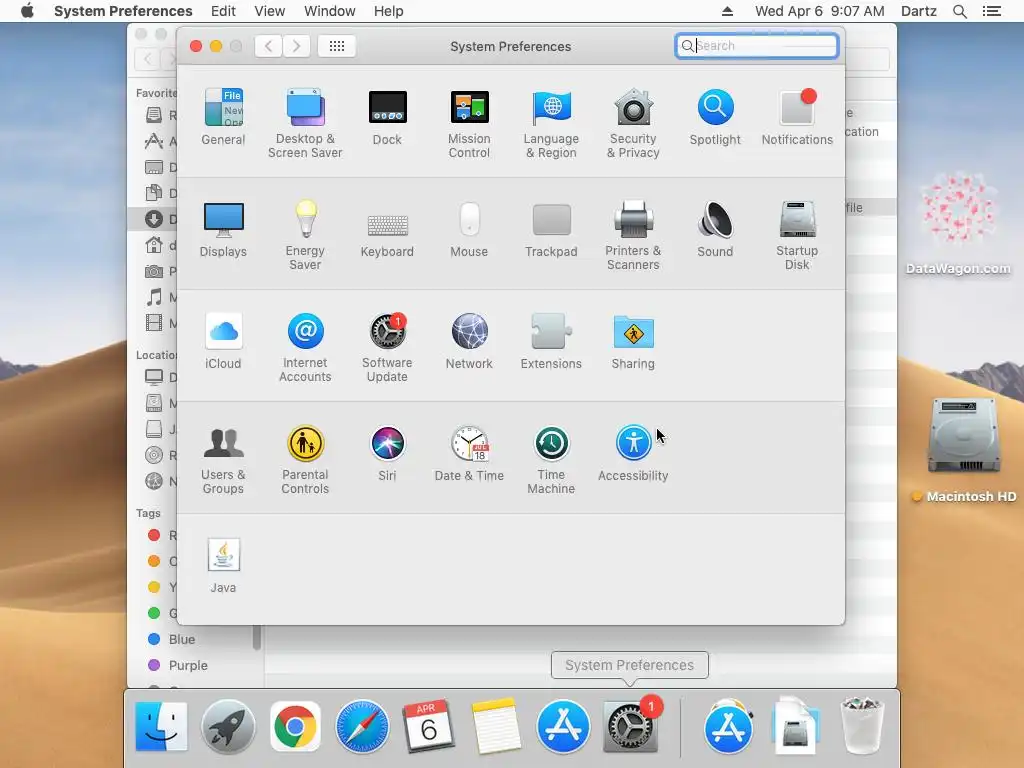Screen dimensions: 1024x768
Task: Click the forward arrow in System Preferences toolbar
Action: (296, 46)
